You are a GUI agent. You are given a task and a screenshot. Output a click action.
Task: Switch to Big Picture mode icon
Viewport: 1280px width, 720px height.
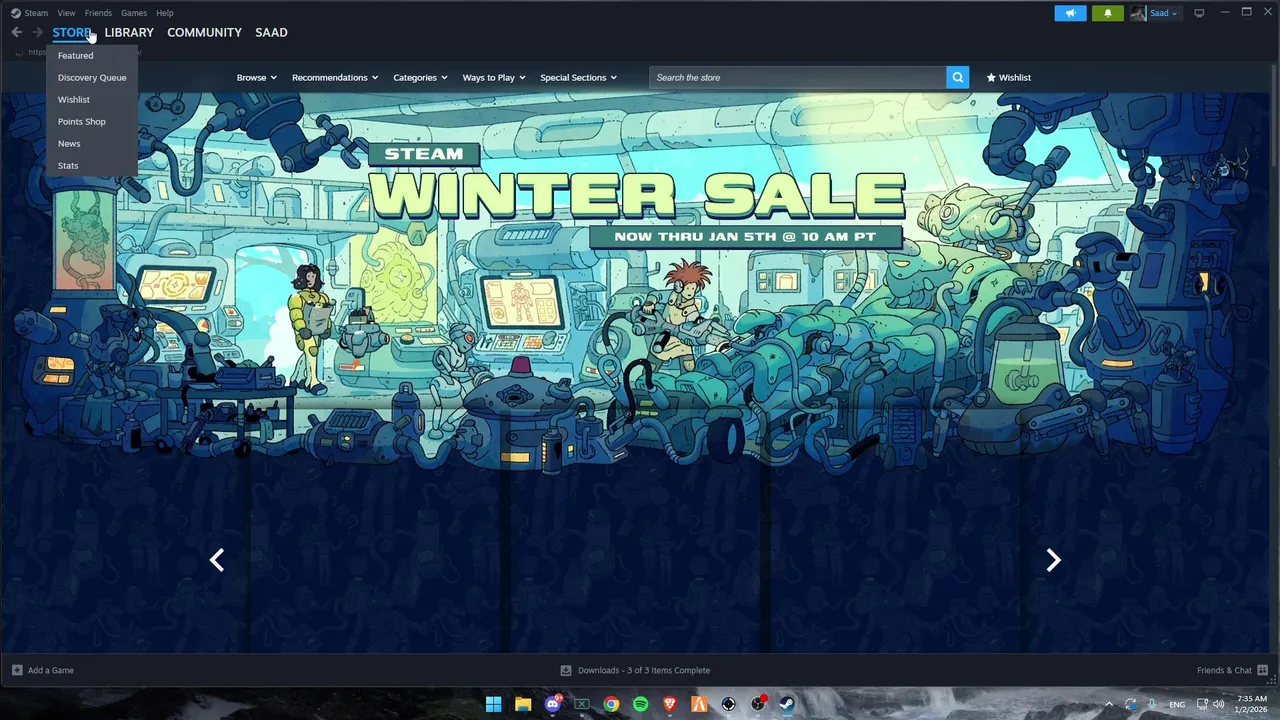pyautogui.click(x=1199, y=13)
